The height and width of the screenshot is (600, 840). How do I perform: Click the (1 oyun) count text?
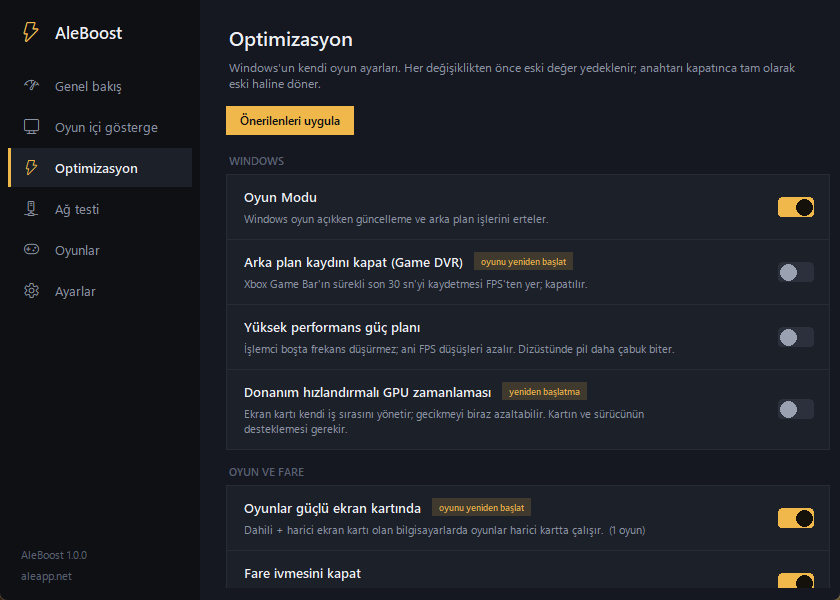click(627, 530)
